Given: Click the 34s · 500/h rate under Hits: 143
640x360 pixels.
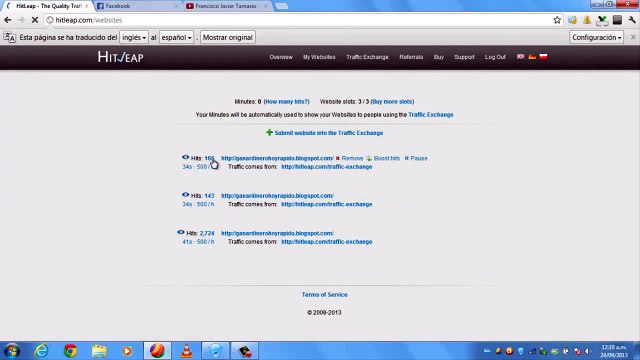Looking at the screenshot, I should (198, 204).
